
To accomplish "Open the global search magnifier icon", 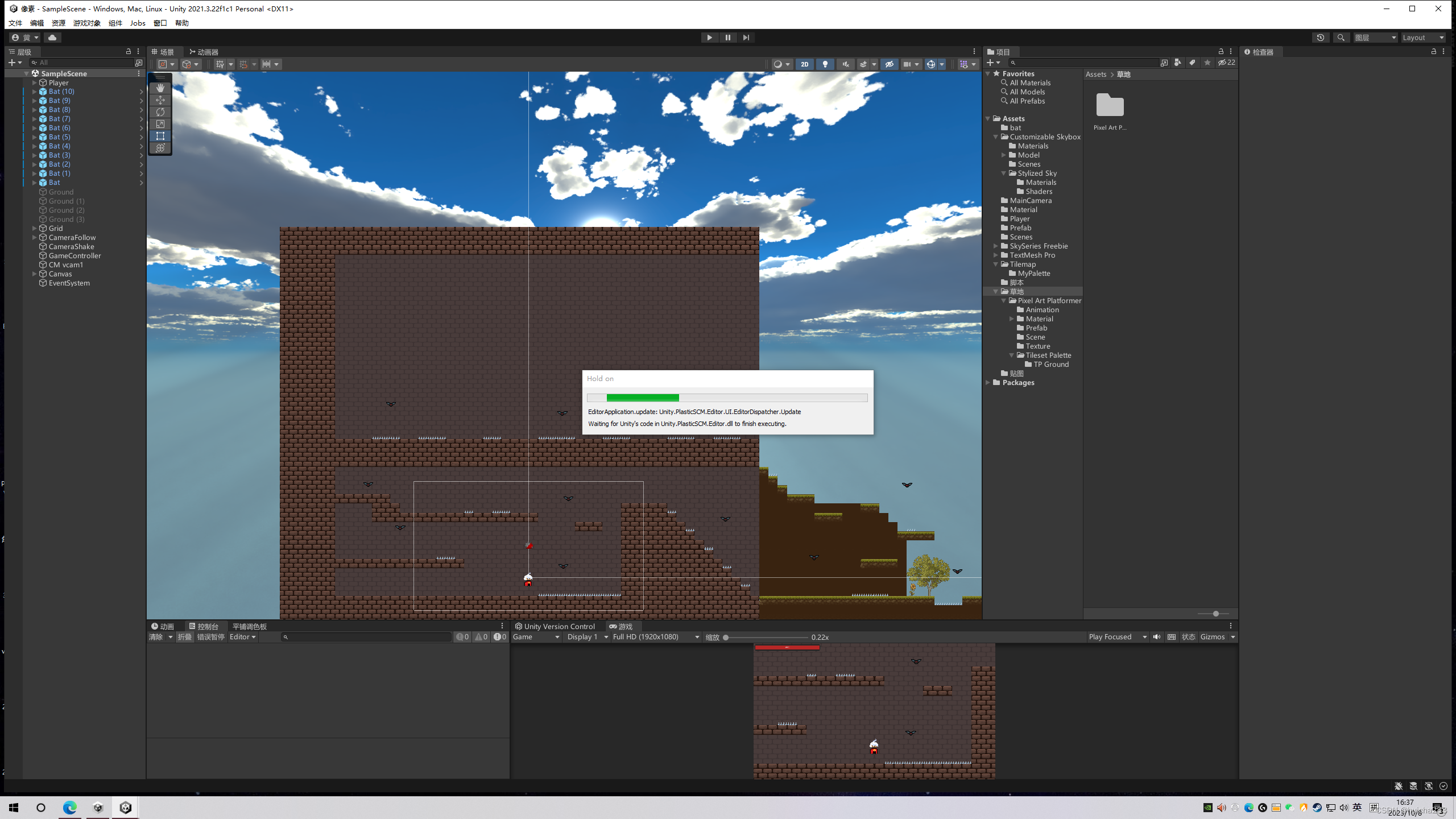I will [1341, 38].
